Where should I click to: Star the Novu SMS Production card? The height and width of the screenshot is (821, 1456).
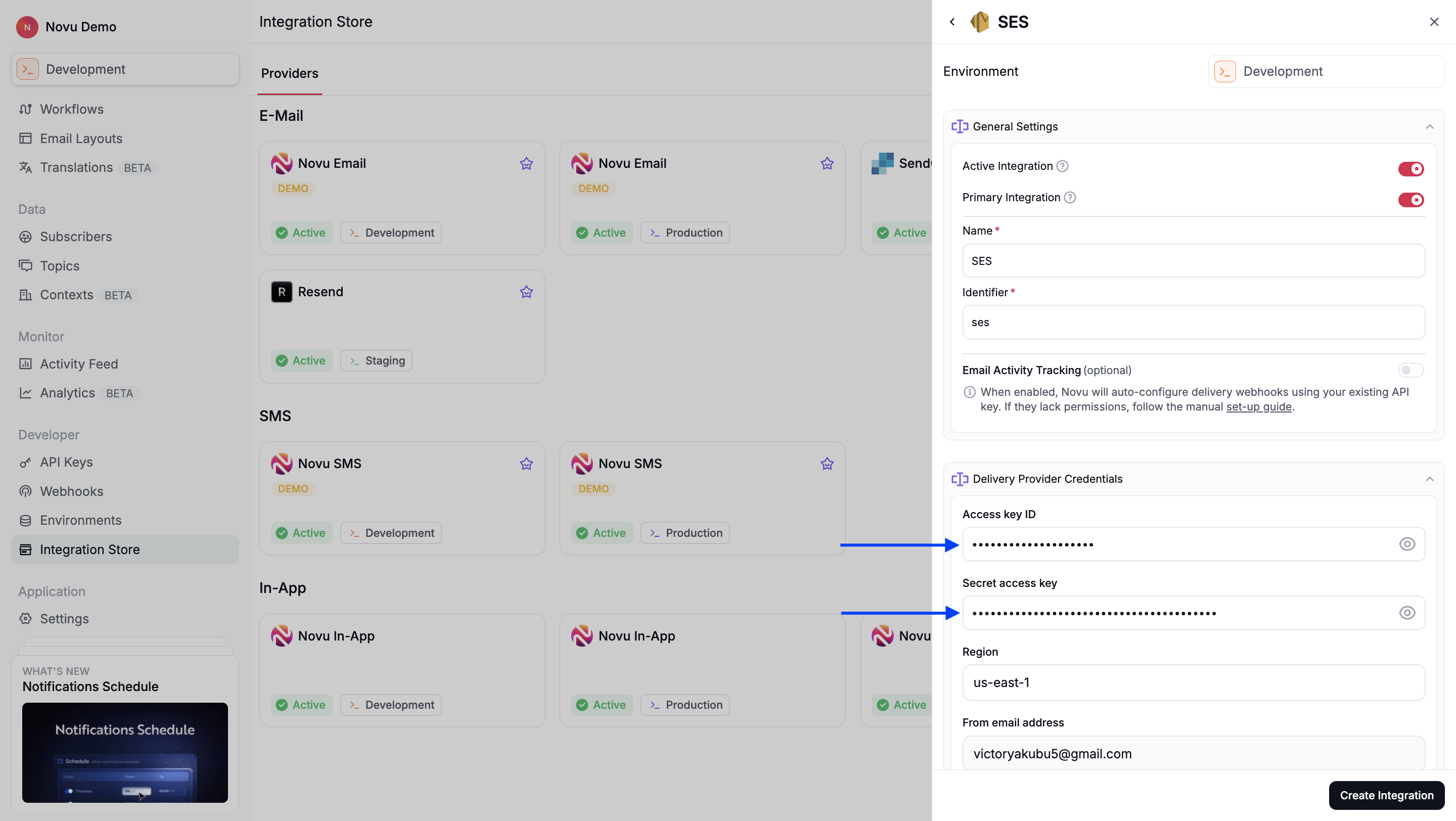(827, 464)
